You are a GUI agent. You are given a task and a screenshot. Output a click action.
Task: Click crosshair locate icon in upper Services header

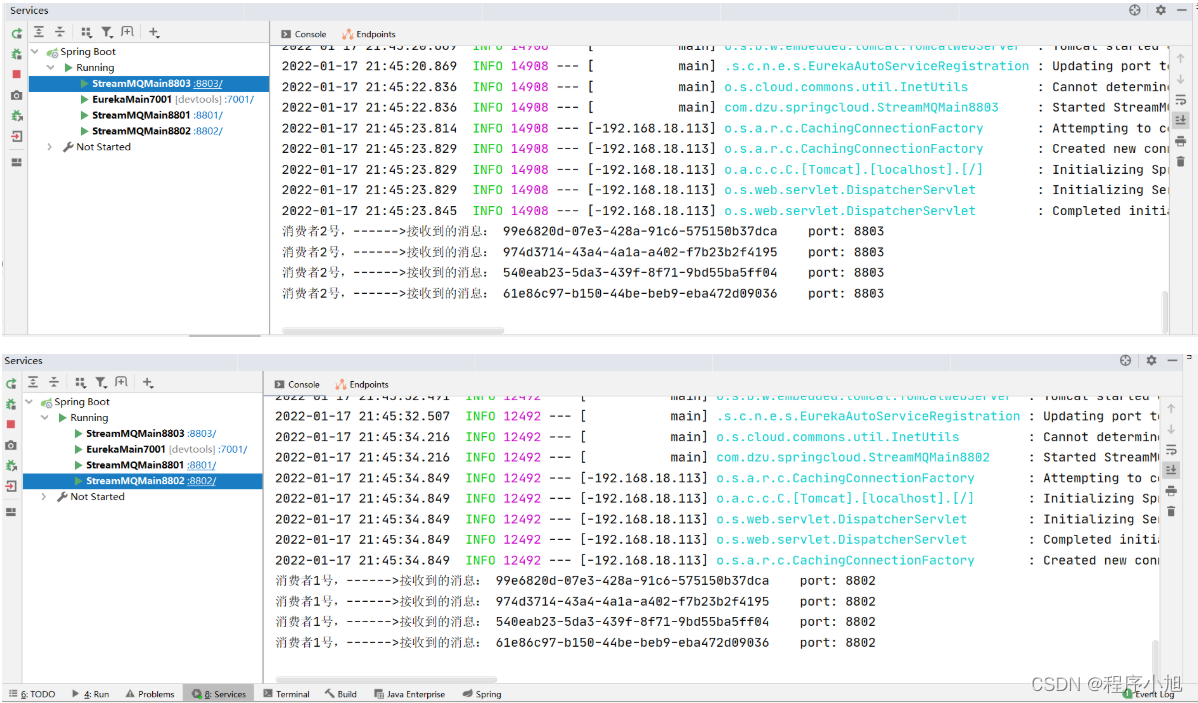click(1135, 10)
